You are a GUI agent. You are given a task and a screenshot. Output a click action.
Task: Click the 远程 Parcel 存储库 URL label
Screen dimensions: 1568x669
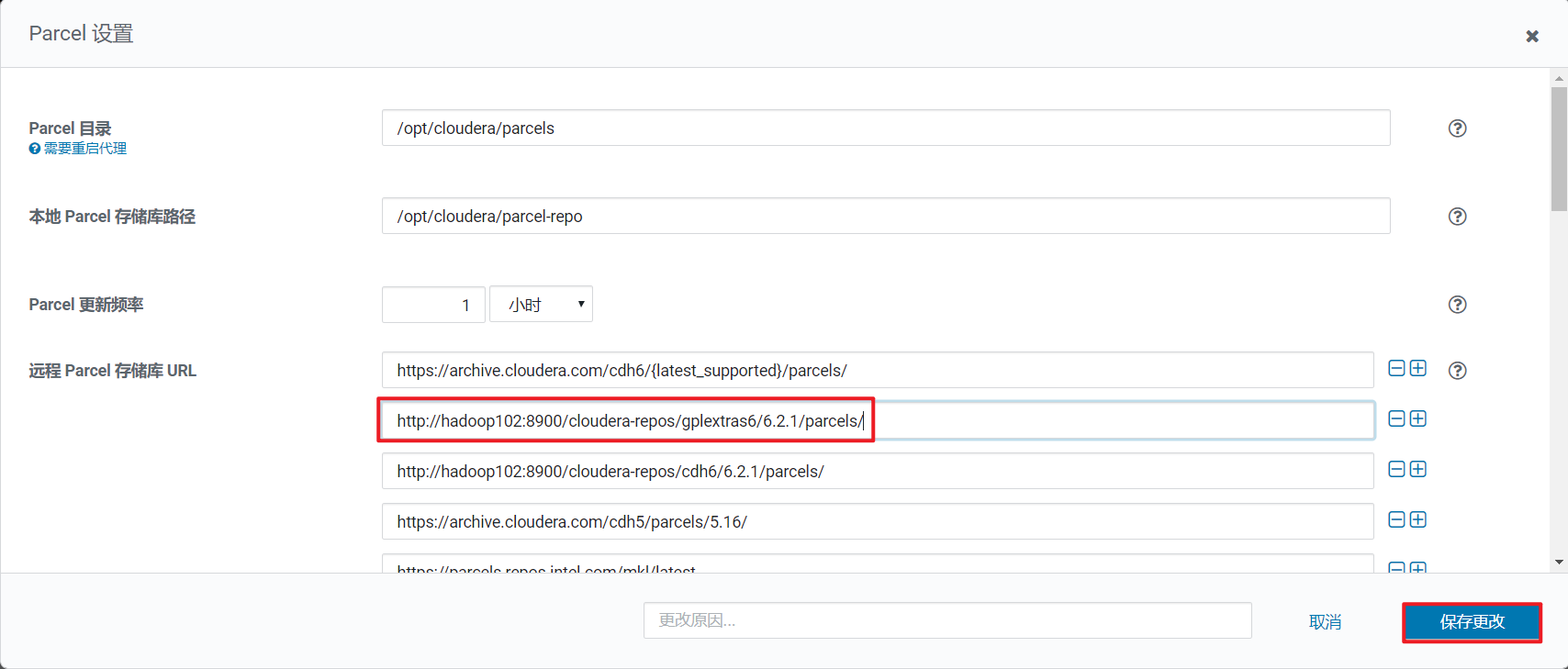(112, 371)
